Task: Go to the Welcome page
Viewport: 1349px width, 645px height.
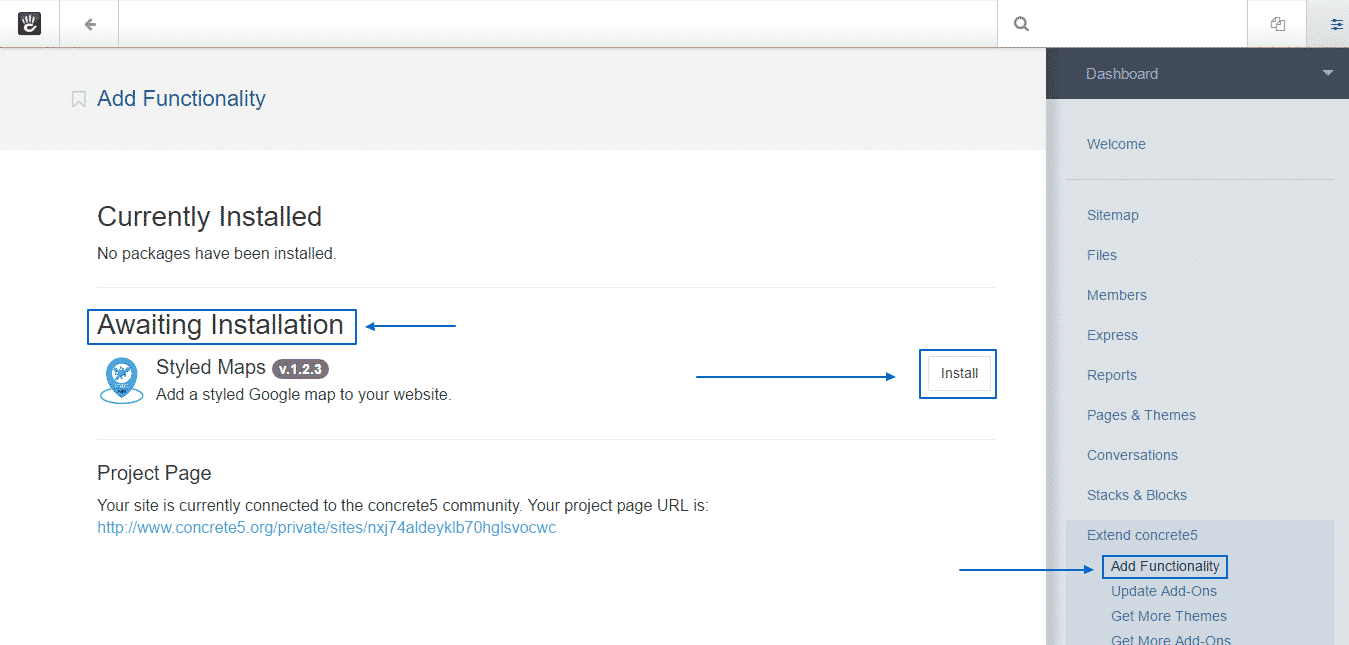Action: coord(1116,144)
